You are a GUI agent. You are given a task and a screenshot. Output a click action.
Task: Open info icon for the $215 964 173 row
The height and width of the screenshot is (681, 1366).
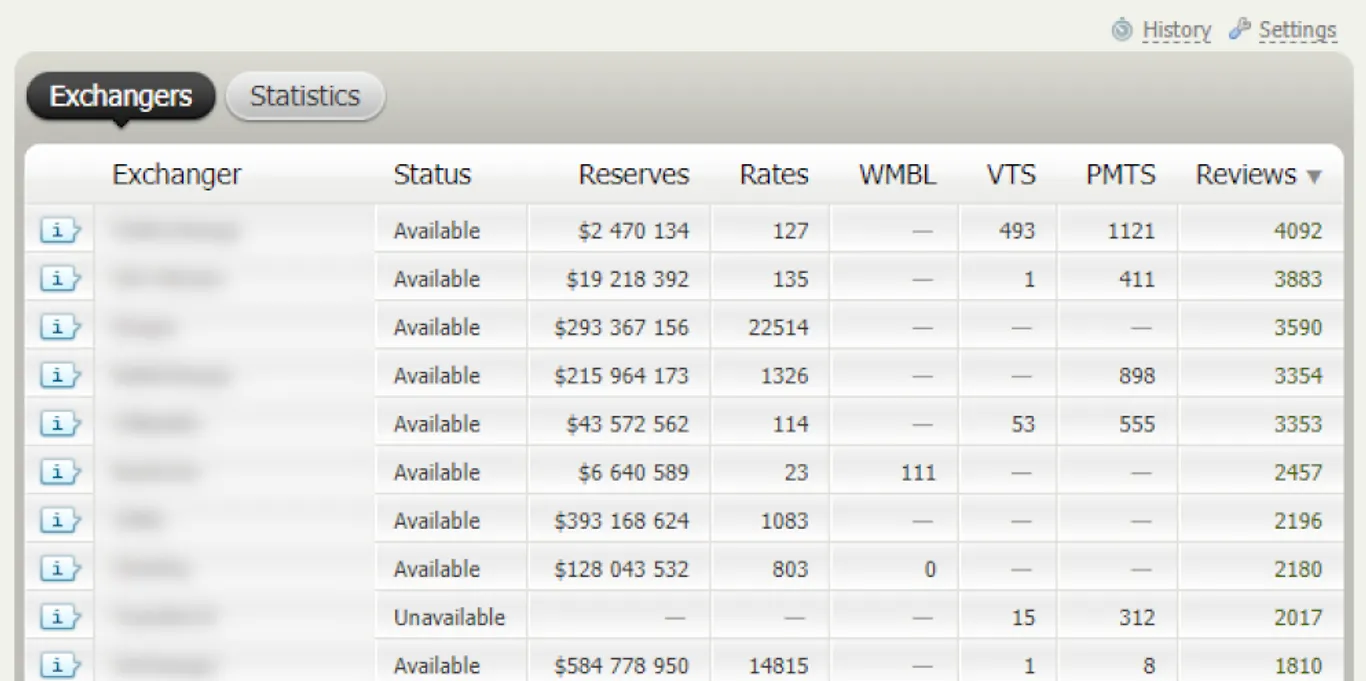click(x=60, y=376)
